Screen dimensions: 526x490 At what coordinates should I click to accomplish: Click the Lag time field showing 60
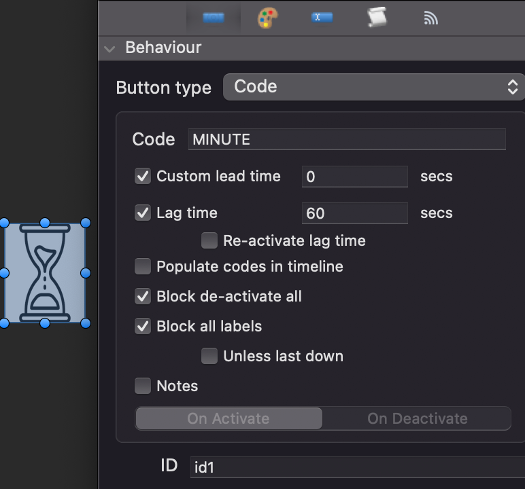(355, 213)
